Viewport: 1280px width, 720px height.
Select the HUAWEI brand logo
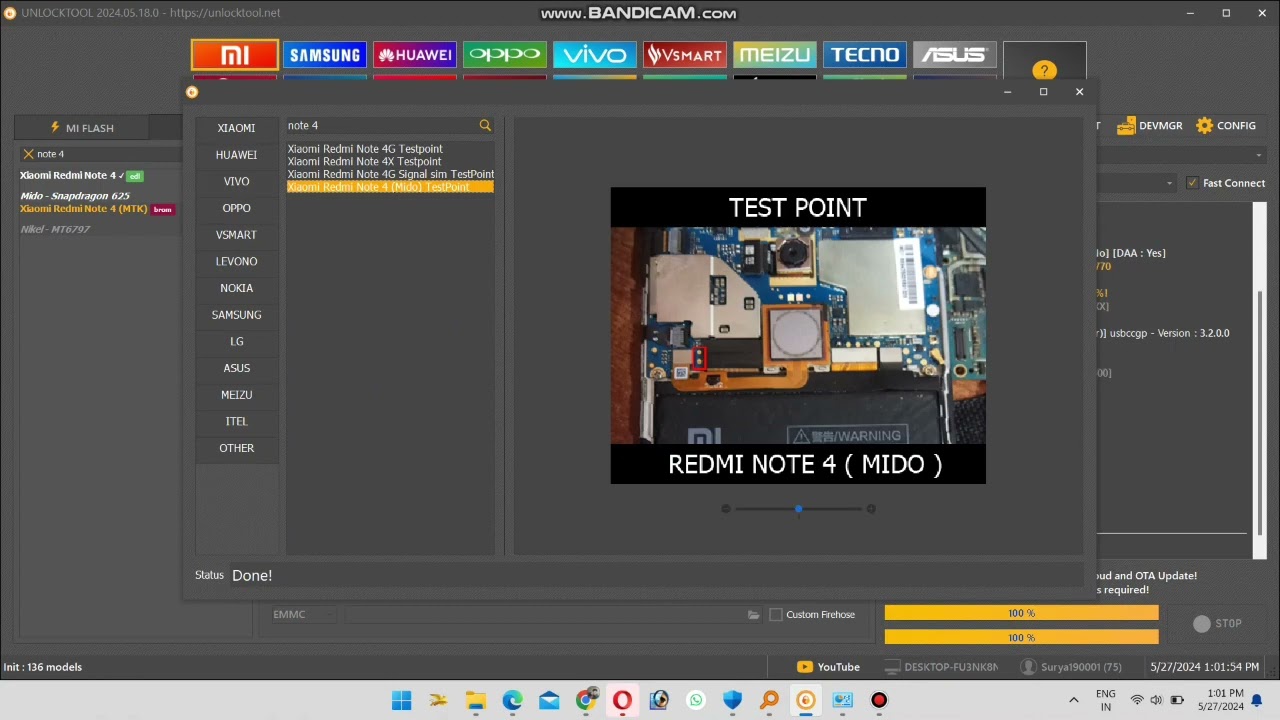pyautogui.click(x=414, y=54)
